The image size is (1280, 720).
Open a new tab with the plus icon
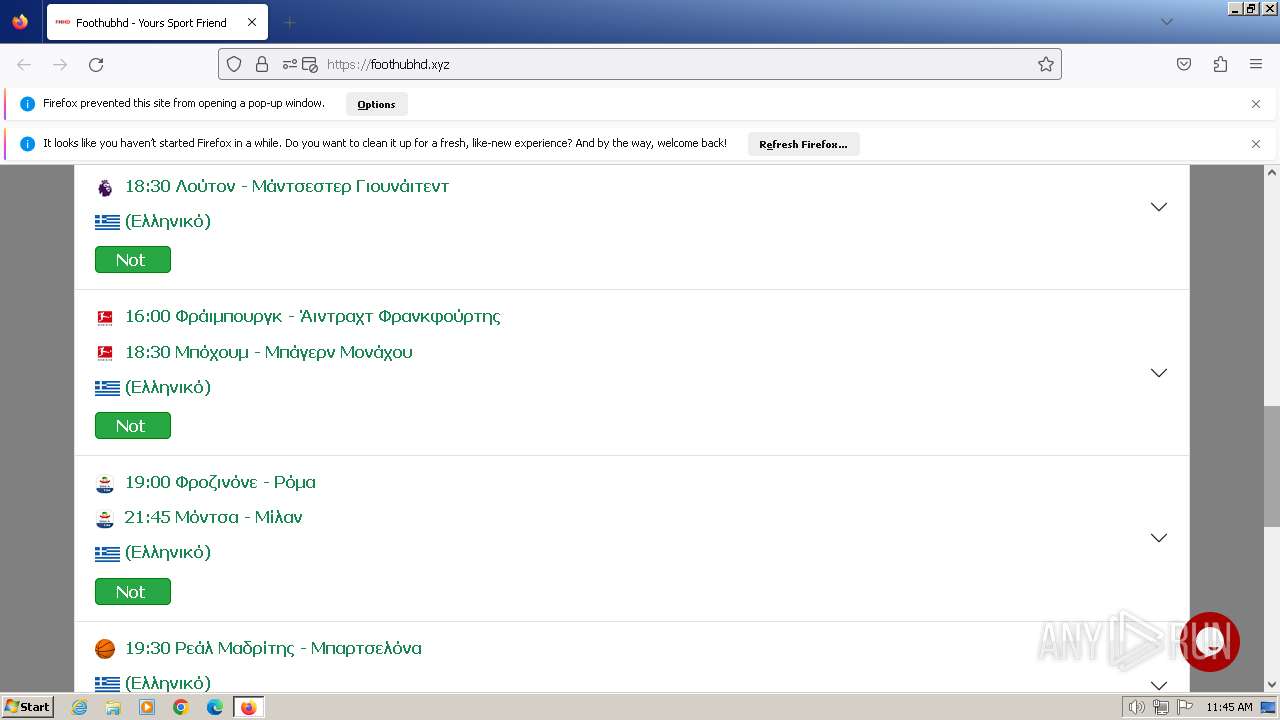pyautogui.click(x=289, y=22)
